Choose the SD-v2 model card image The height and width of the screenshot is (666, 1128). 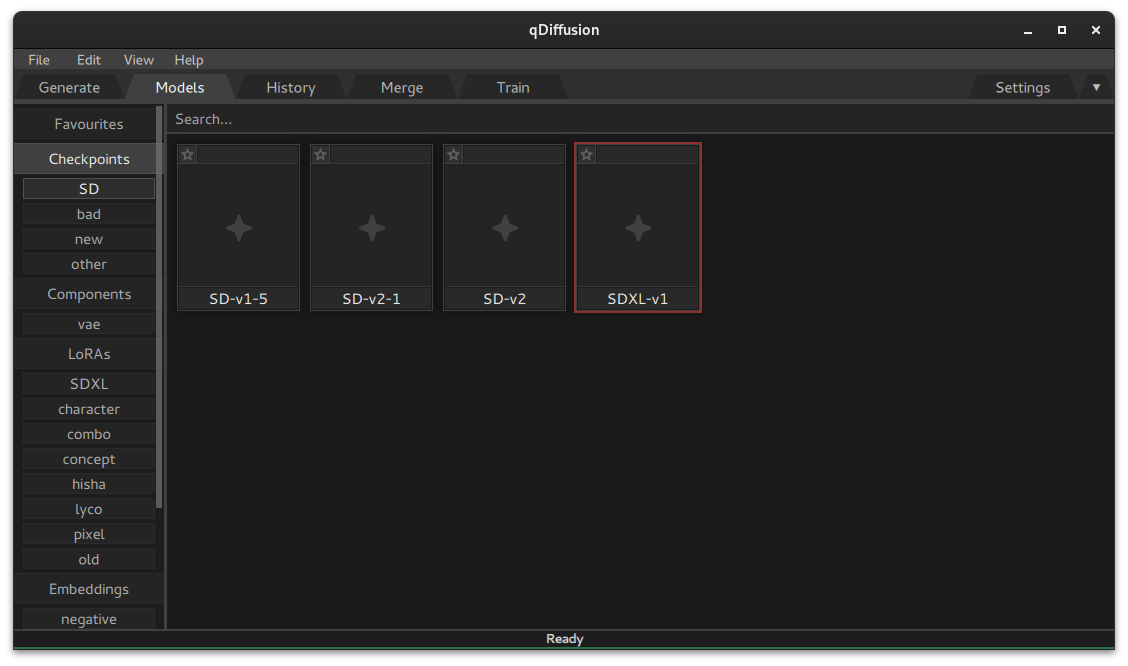[505, 228]
